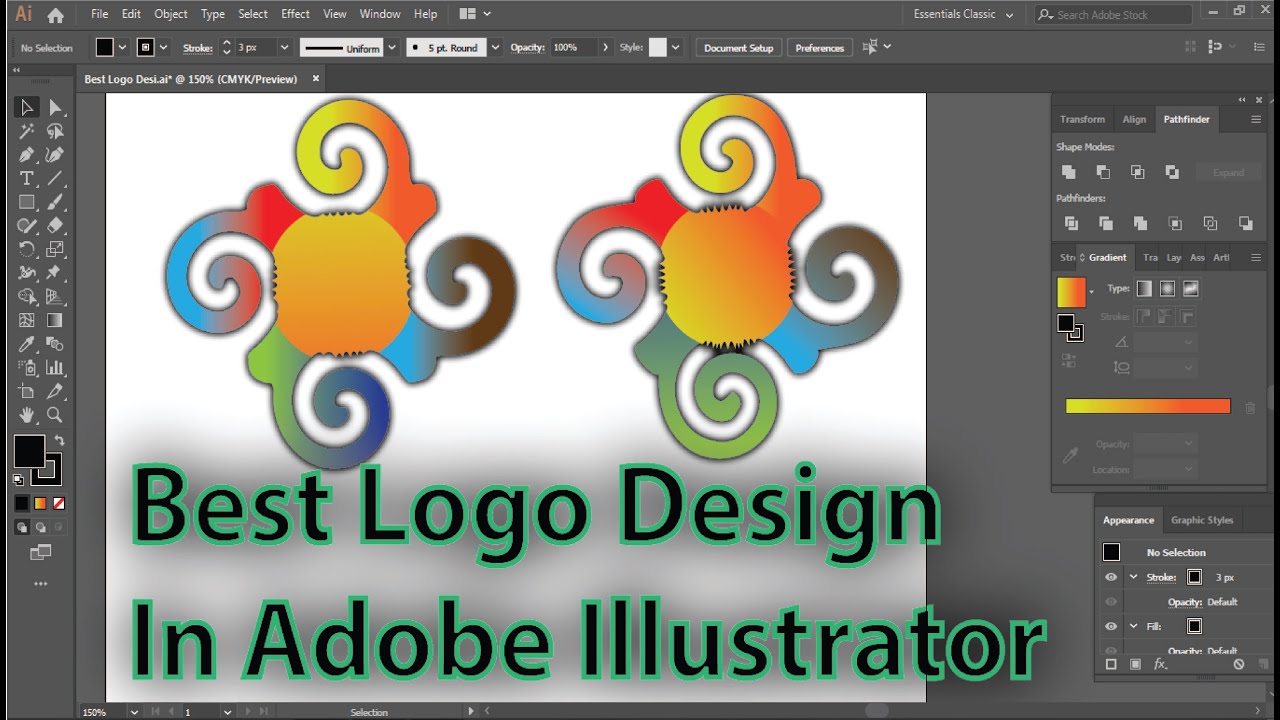
Task: Click the Minus Front shape mode icon
Action: coord(1103,172)
